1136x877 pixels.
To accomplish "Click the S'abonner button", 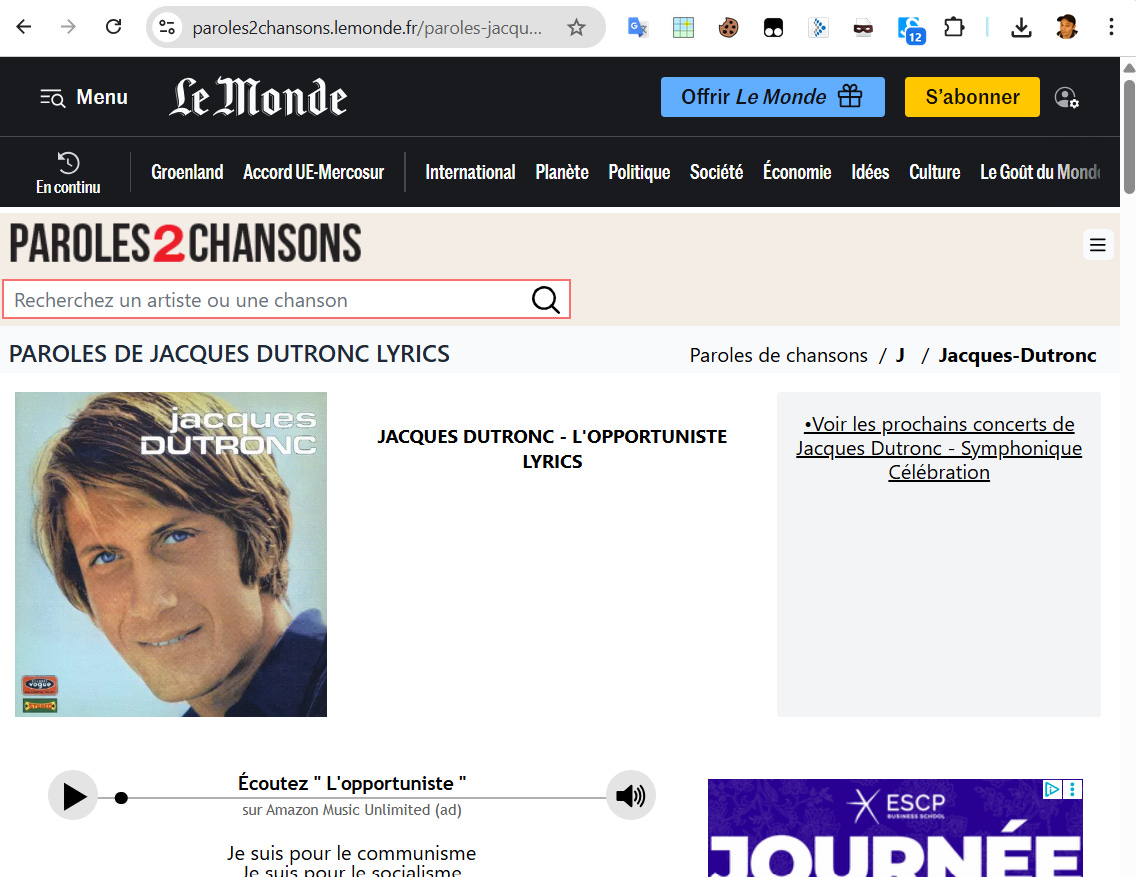I will tap(972, 97).
